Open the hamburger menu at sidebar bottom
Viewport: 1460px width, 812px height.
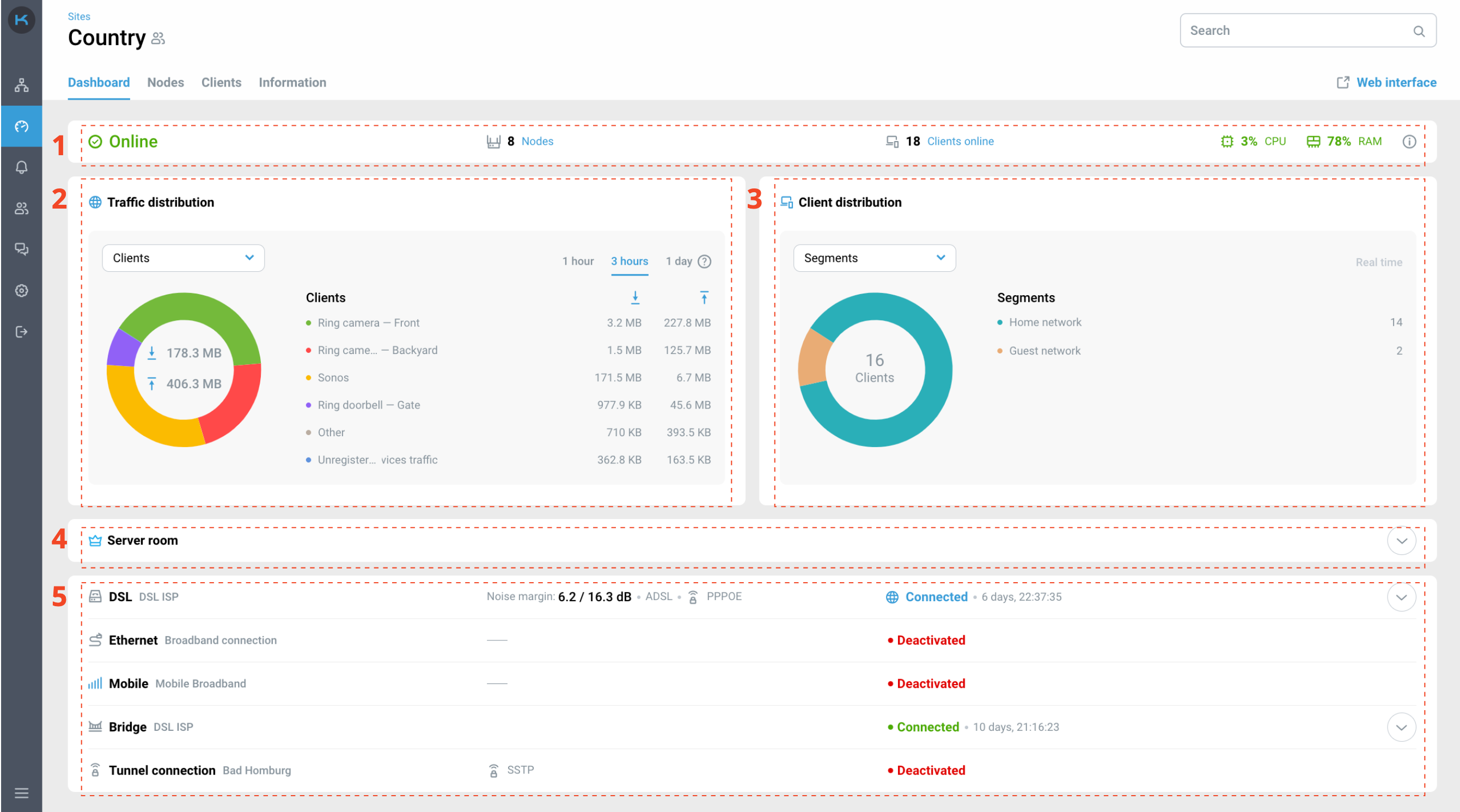tap(21, 792)
